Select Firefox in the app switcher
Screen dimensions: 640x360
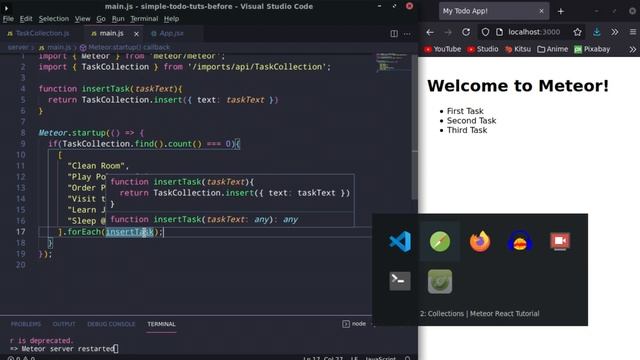[480, 241]
